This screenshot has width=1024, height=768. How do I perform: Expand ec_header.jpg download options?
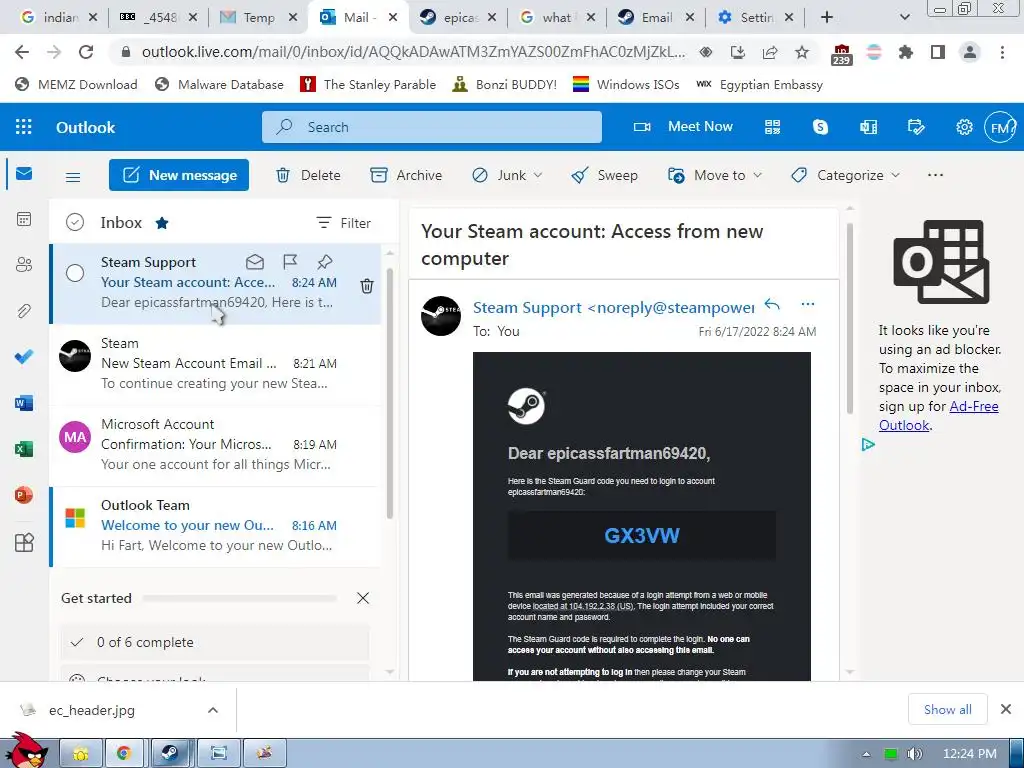click(213, 710)
